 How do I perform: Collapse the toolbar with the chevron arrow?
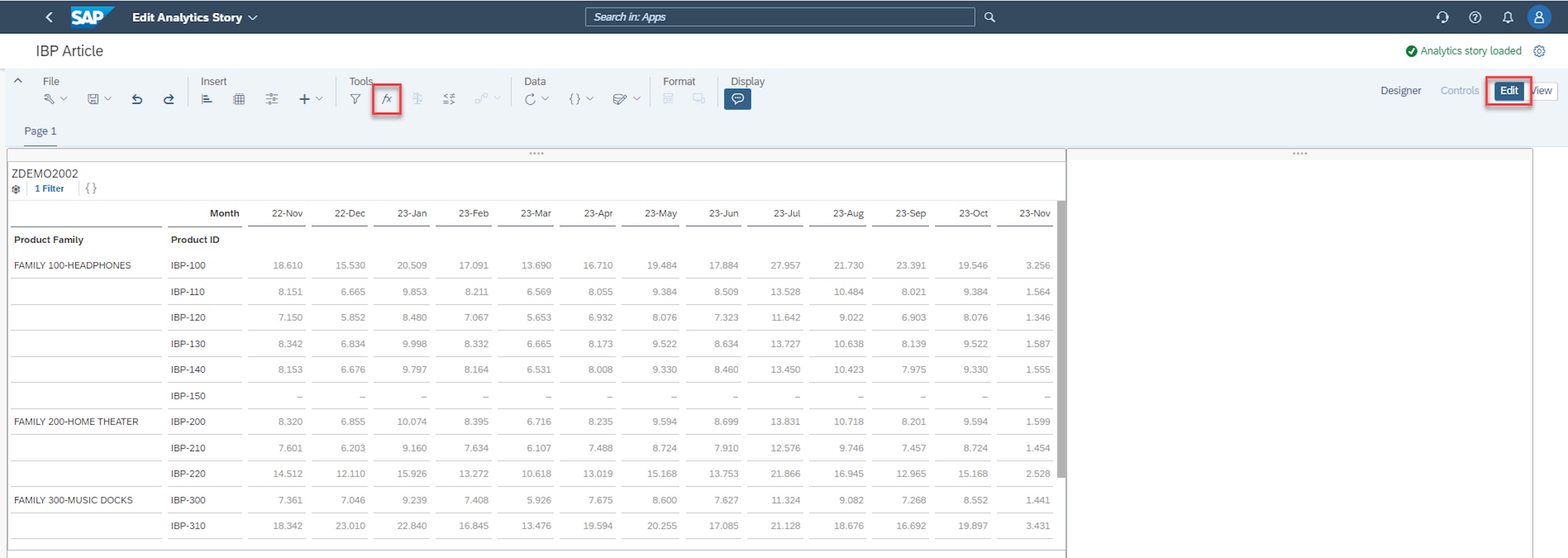coord(17,80)
